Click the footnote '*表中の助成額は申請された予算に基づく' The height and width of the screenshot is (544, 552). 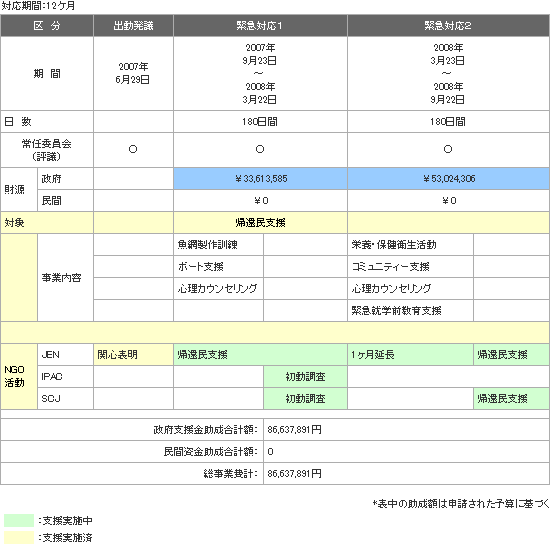(461, 504)
